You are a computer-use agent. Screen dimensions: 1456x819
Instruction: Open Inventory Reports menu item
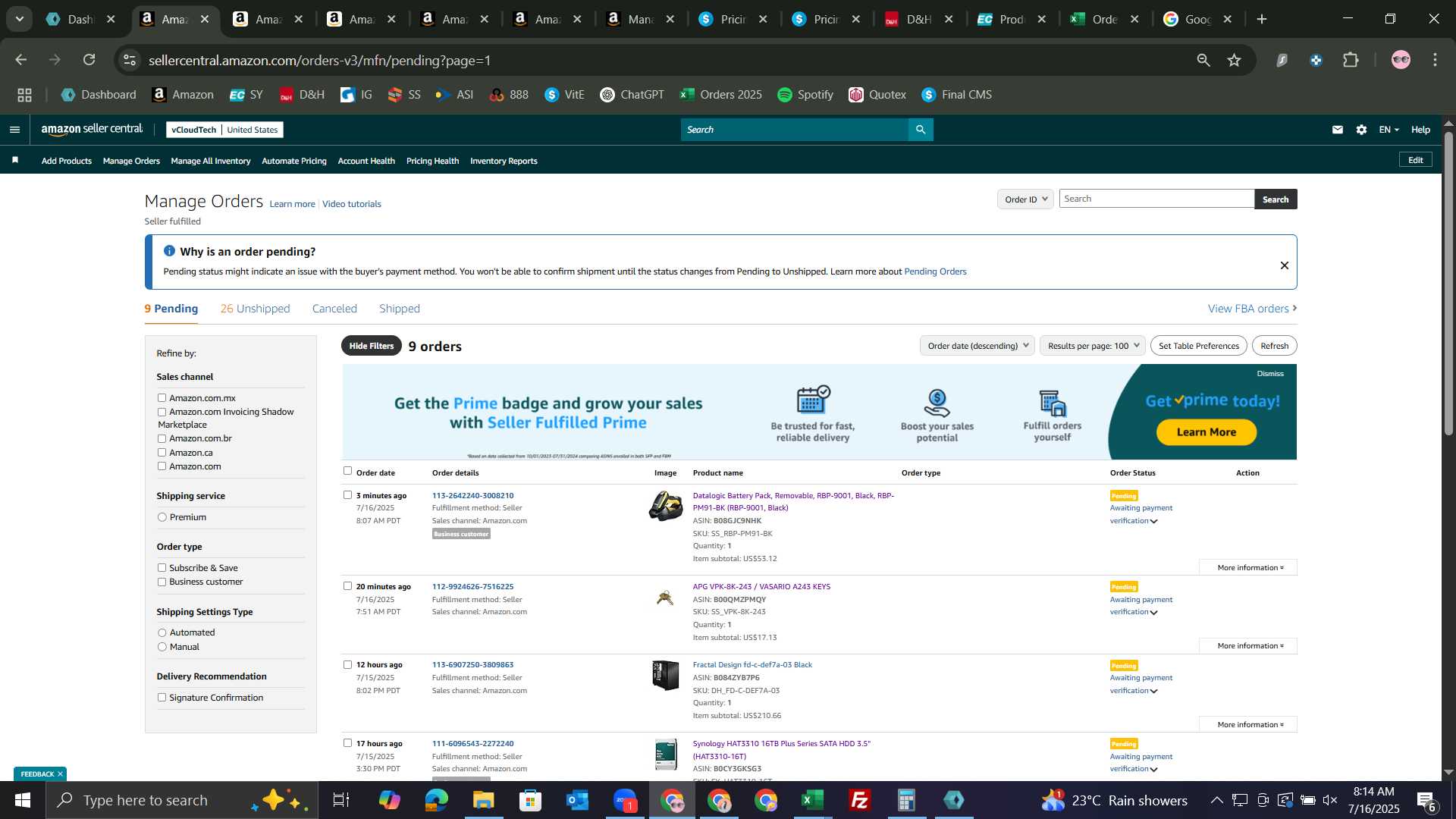504,161
